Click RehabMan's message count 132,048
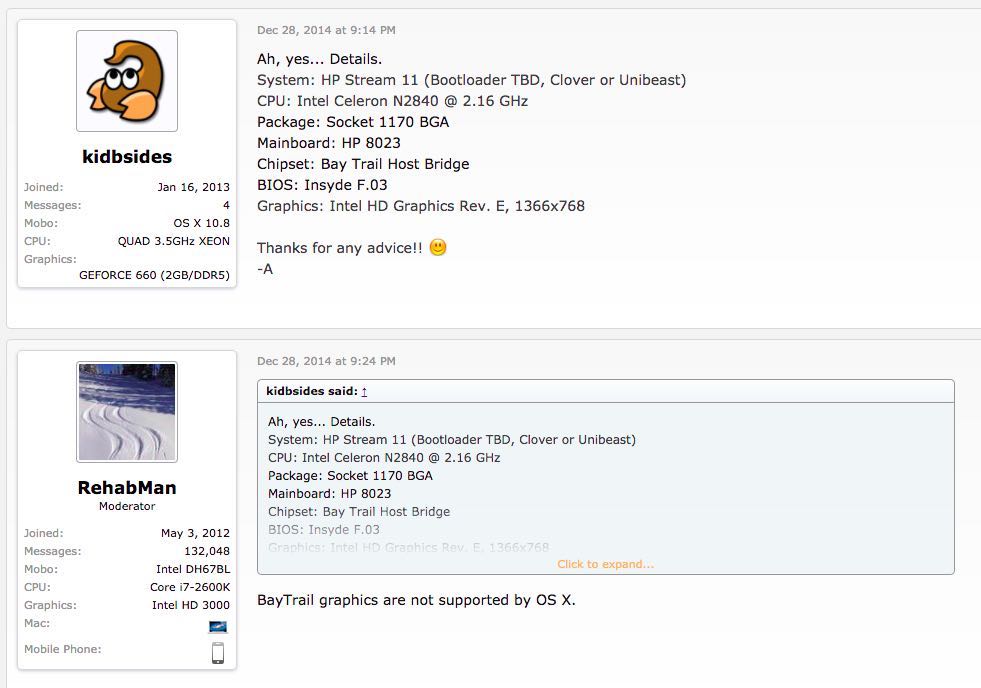The height and width of the screenshot is (688, 981). [x=207, y=551]
